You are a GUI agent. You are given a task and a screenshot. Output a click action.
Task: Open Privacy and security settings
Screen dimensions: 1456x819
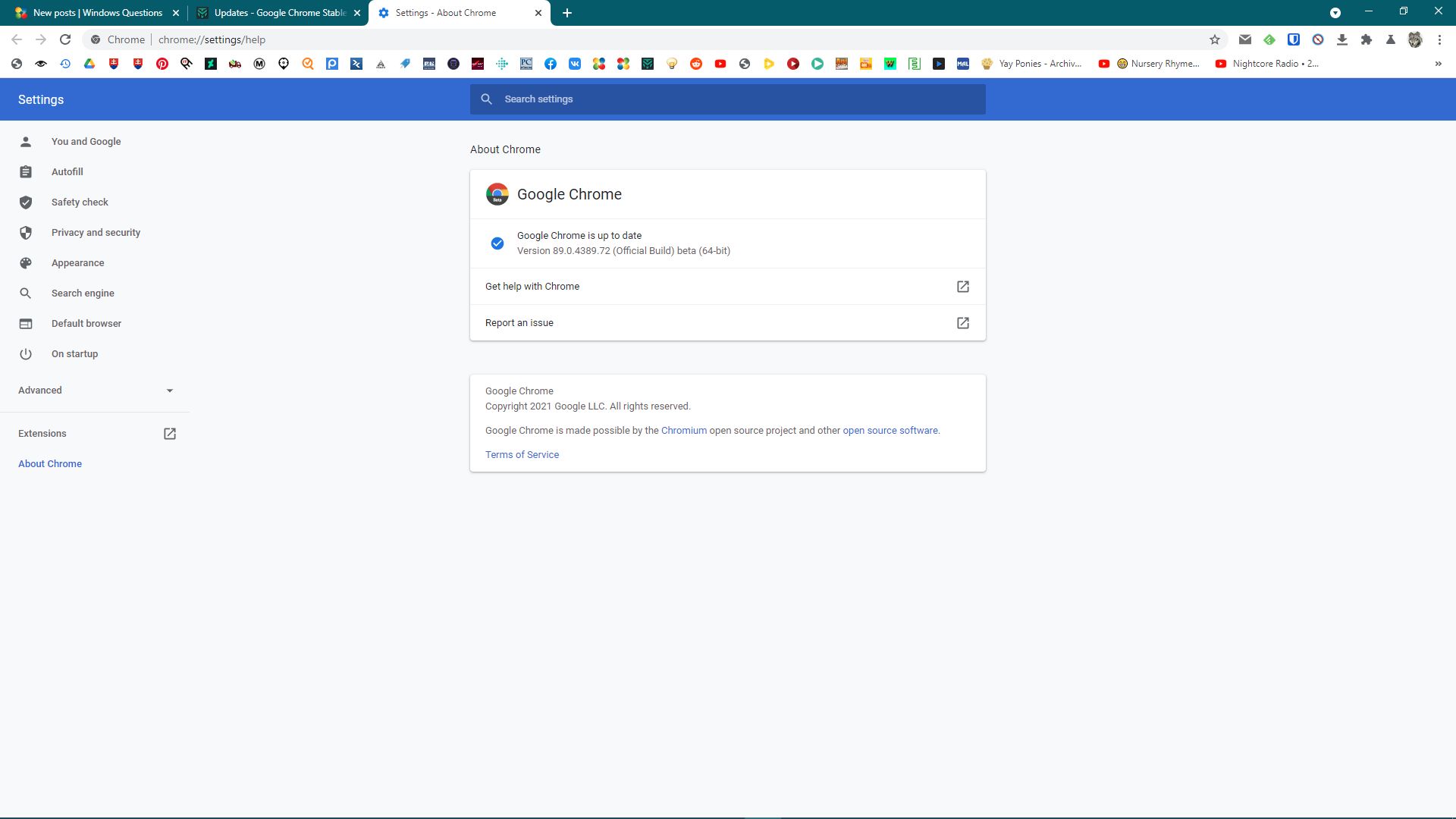pyautogui.click(x=95, y=233)
